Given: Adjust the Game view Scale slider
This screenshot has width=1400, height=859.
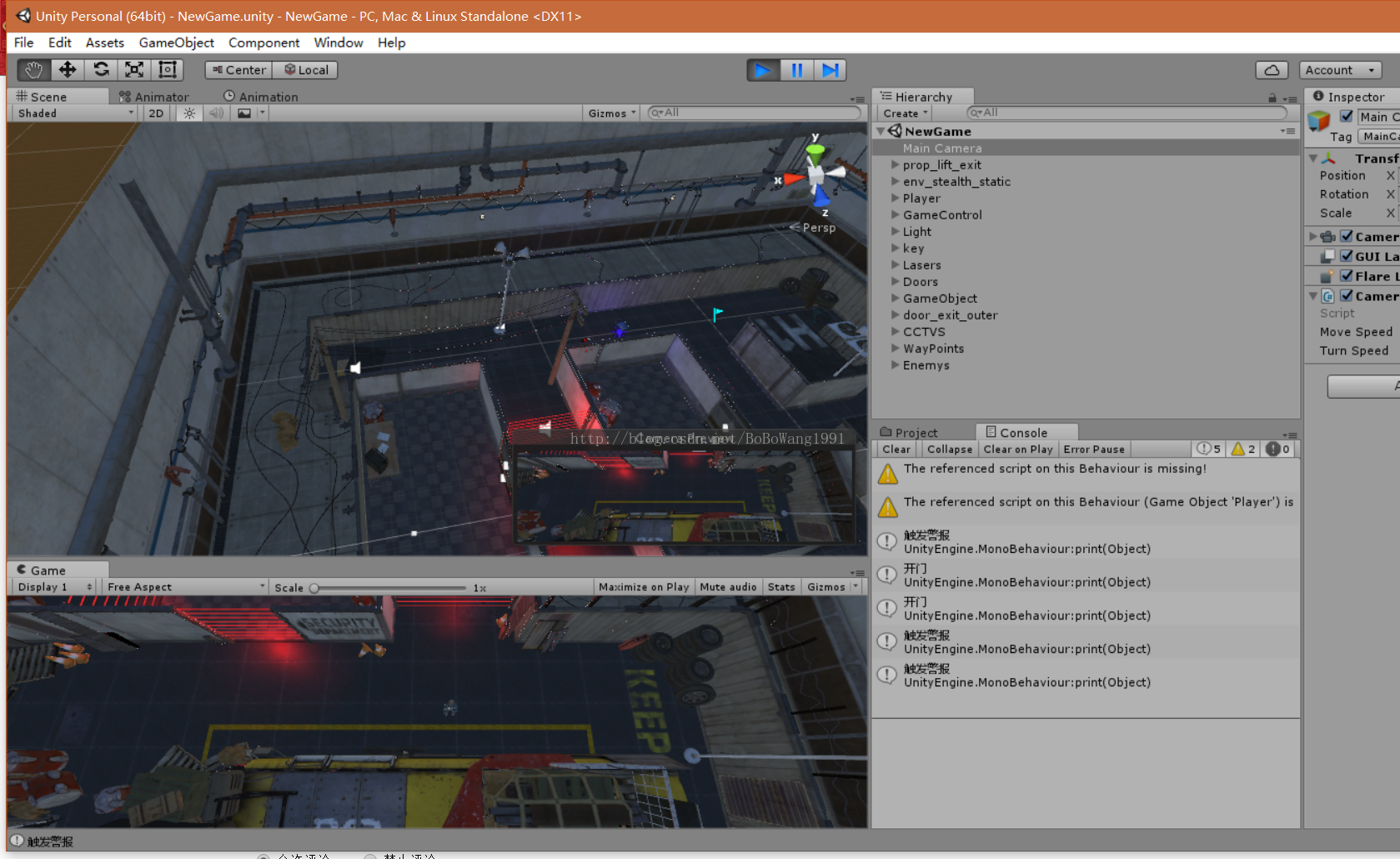Looking at the screenshot, I should pos(389,588).
